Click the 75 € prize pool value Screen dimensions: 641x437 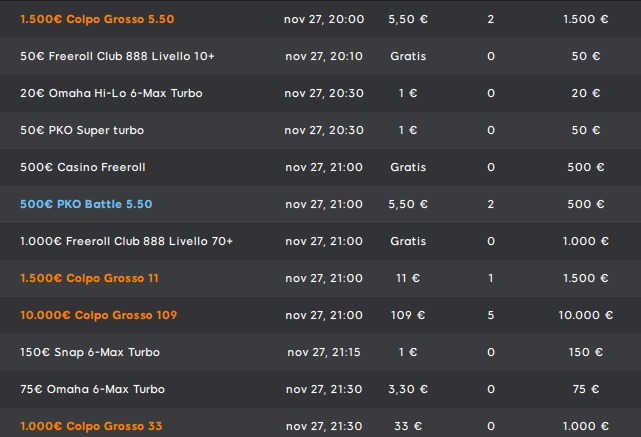586,389
